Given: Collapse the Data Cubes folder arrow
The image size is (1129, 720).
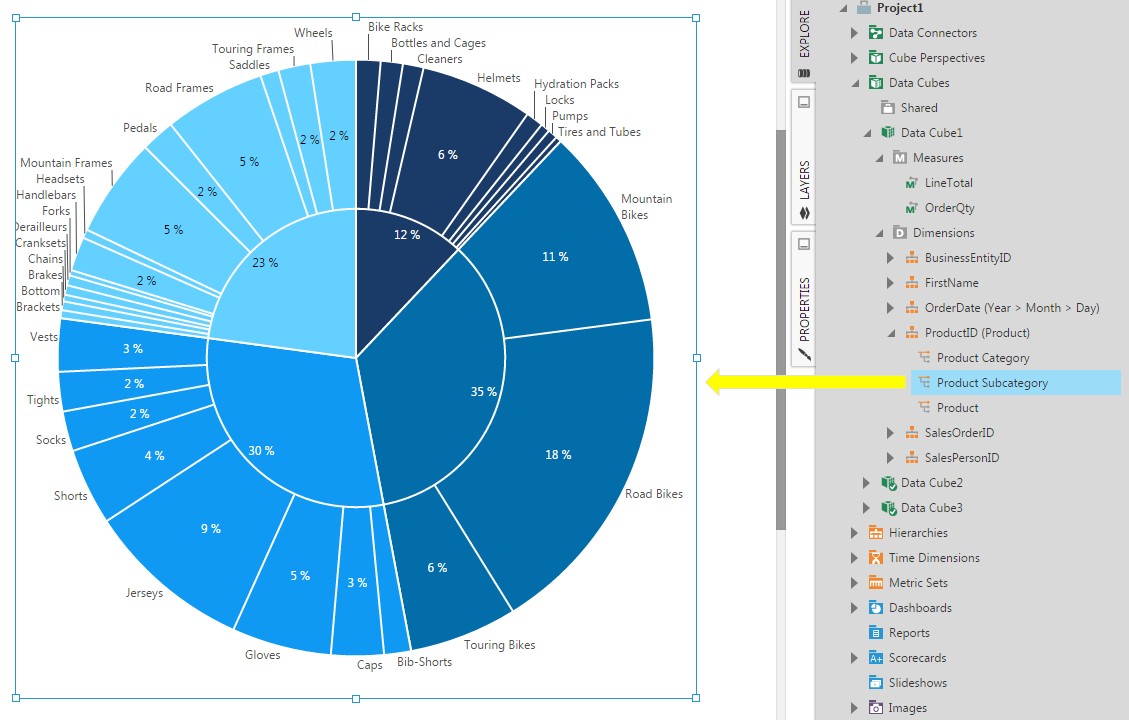Looking at the screenshot, I should 854,83.
